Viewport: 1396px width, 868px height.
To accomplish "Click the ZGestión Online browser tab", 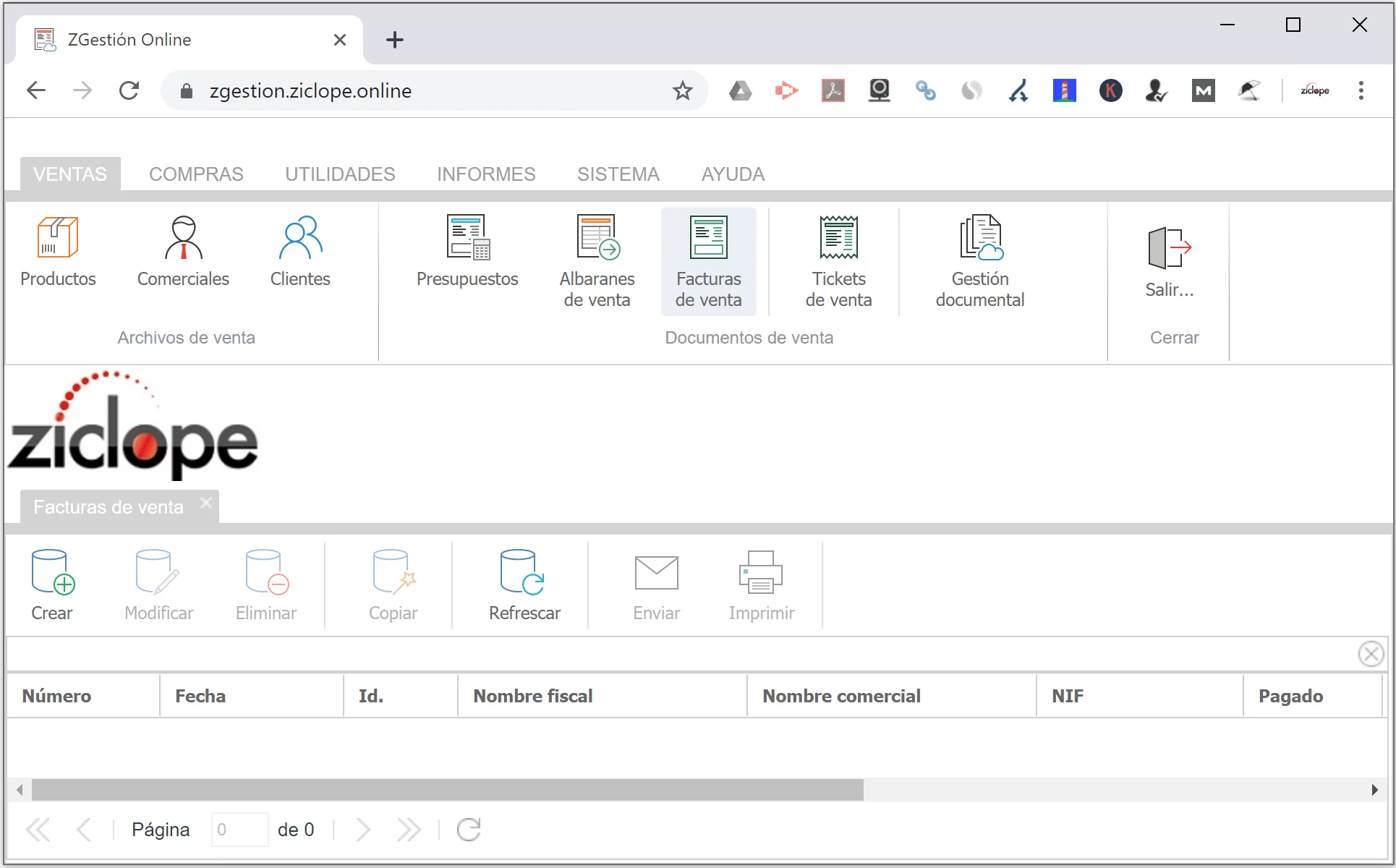I will pos(190,40).
